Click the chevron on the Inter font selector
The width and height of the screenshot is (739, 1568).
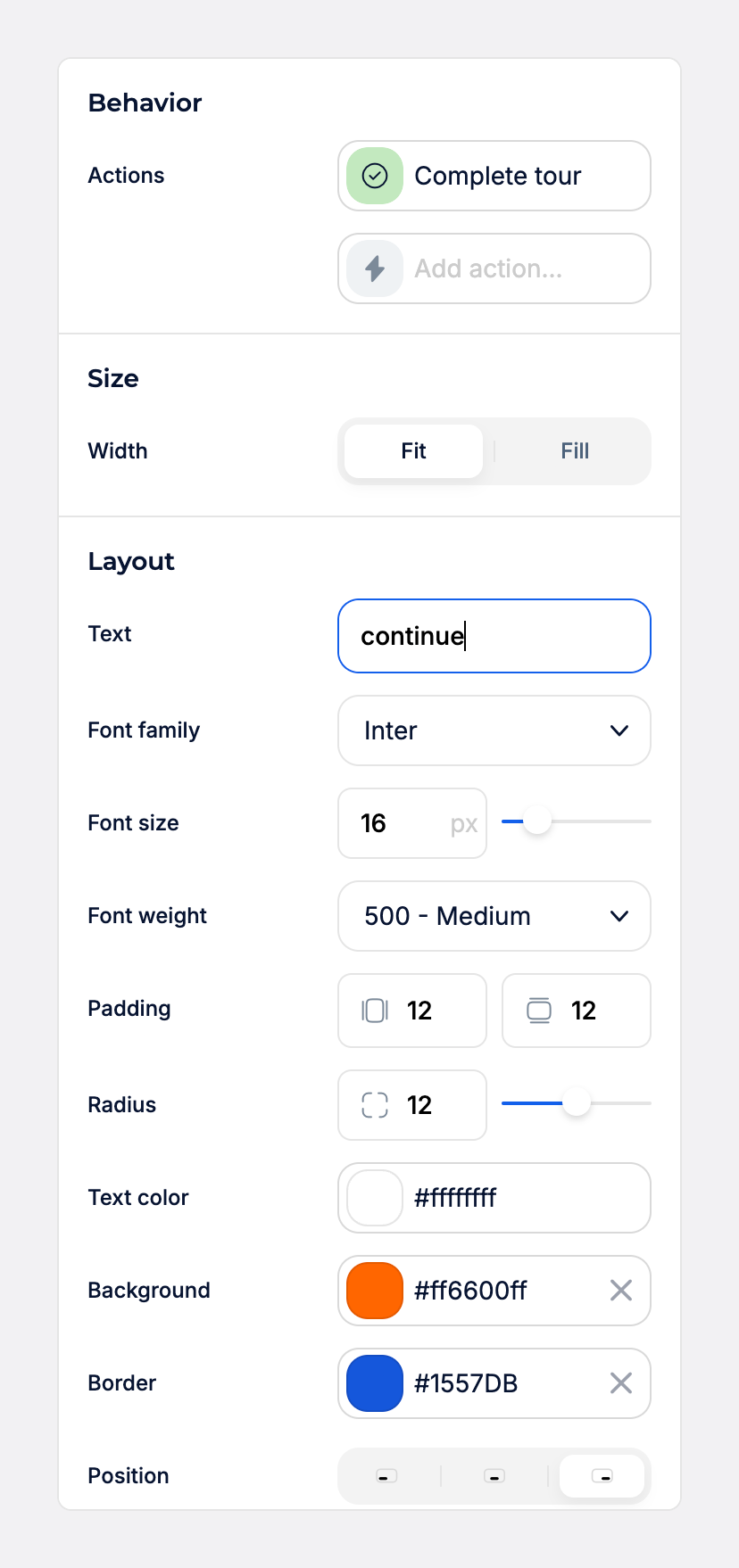[619, 730]
